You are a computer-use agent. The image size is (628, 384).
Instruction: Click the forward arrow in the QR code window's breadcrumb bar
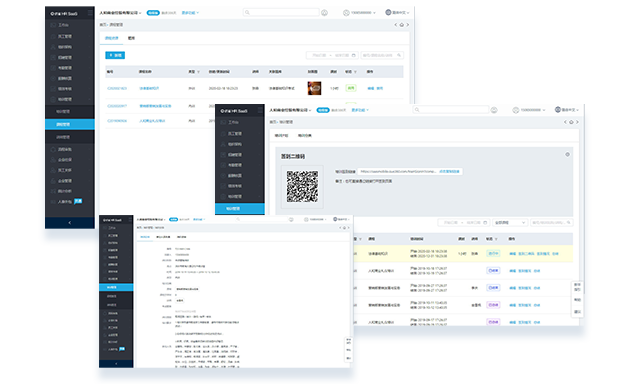(x=577, y=122)
